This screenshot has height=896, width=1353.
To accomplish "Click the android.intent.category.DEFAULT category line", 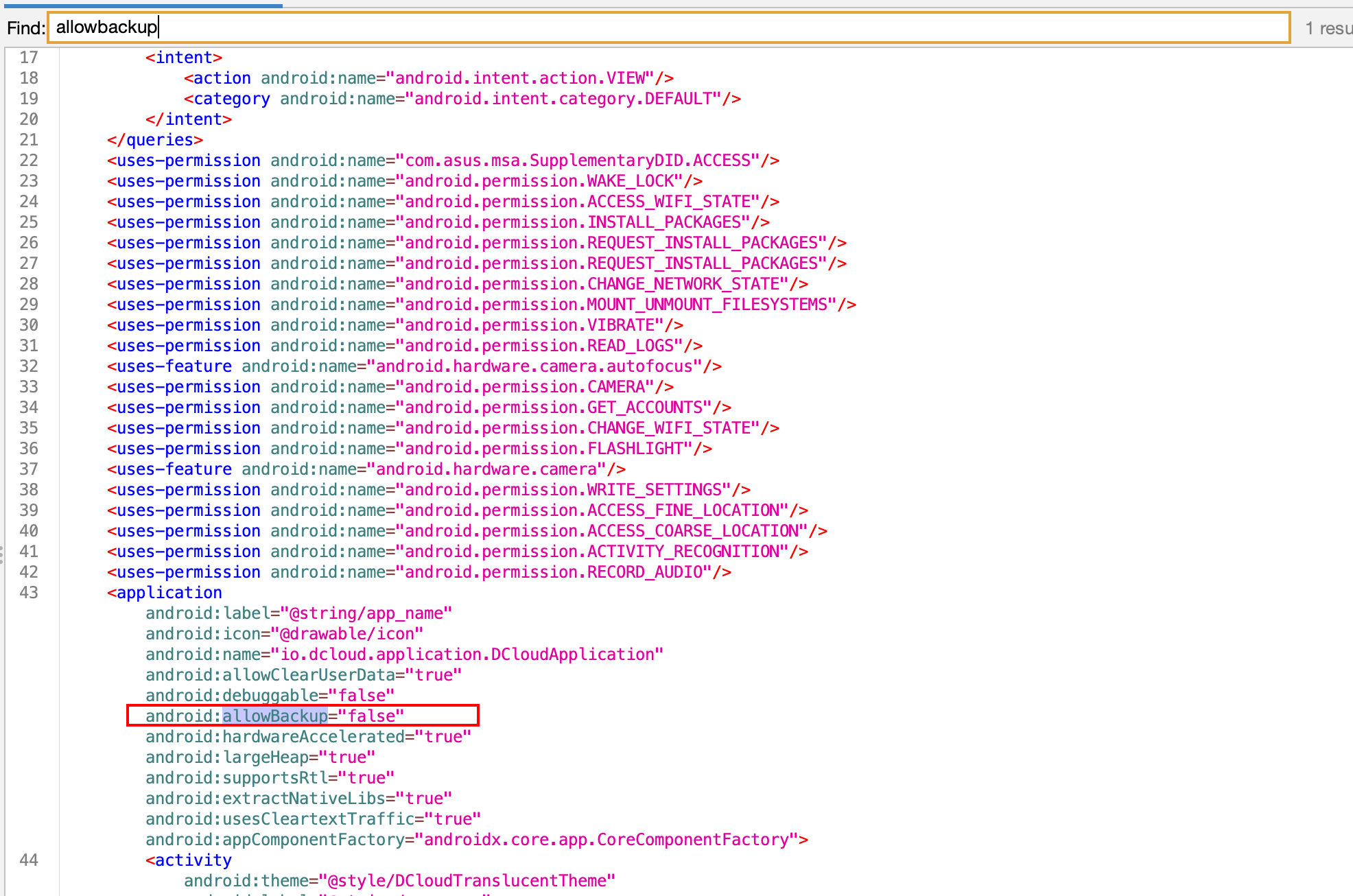I will 462,99.
